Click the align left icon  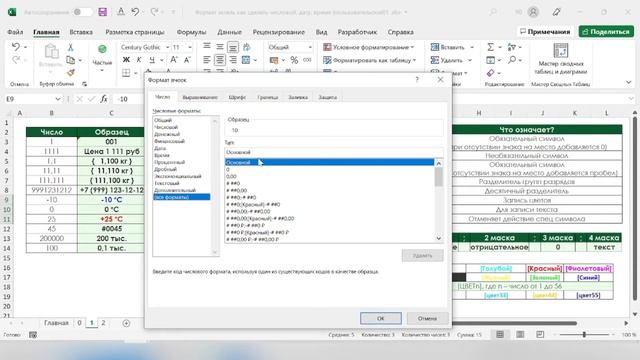pyautogui.click(x=207, y=60)
